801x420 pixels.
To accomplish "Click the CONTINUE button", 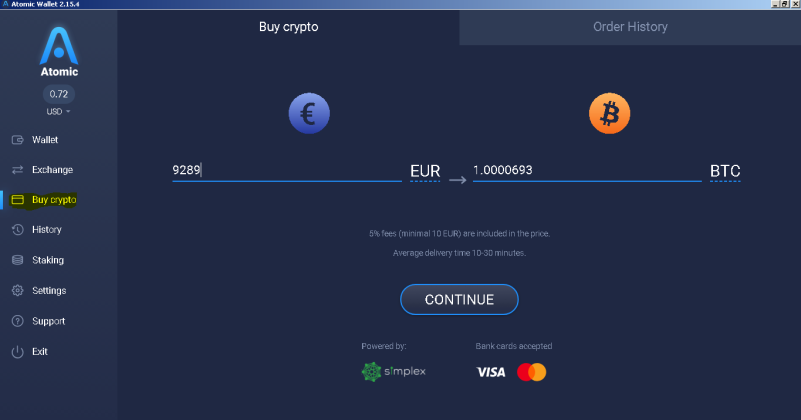I will pos(459,299).
